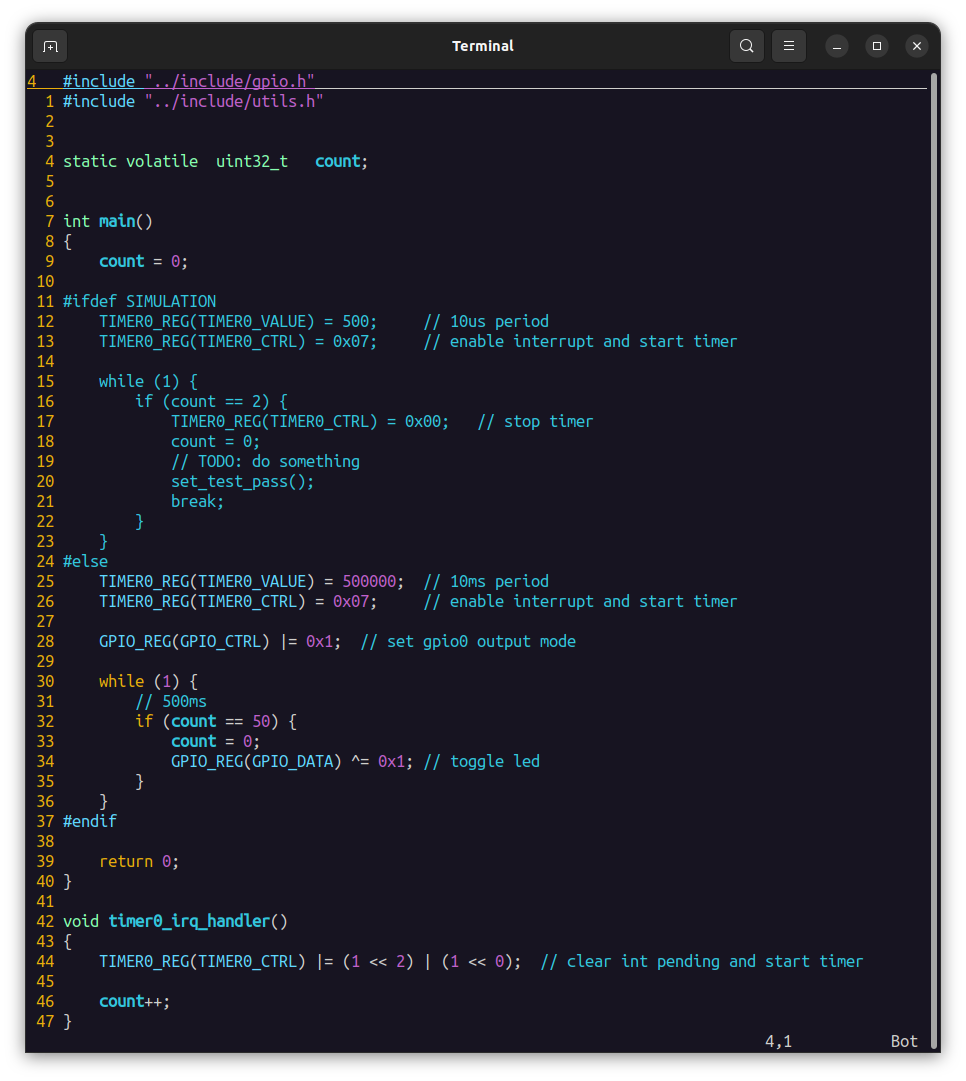Click 'TIMER0_REG(TIMER0_VALUE) = 500;' statement
This screenshot has height=1081, width=966.
pos(238,321)
